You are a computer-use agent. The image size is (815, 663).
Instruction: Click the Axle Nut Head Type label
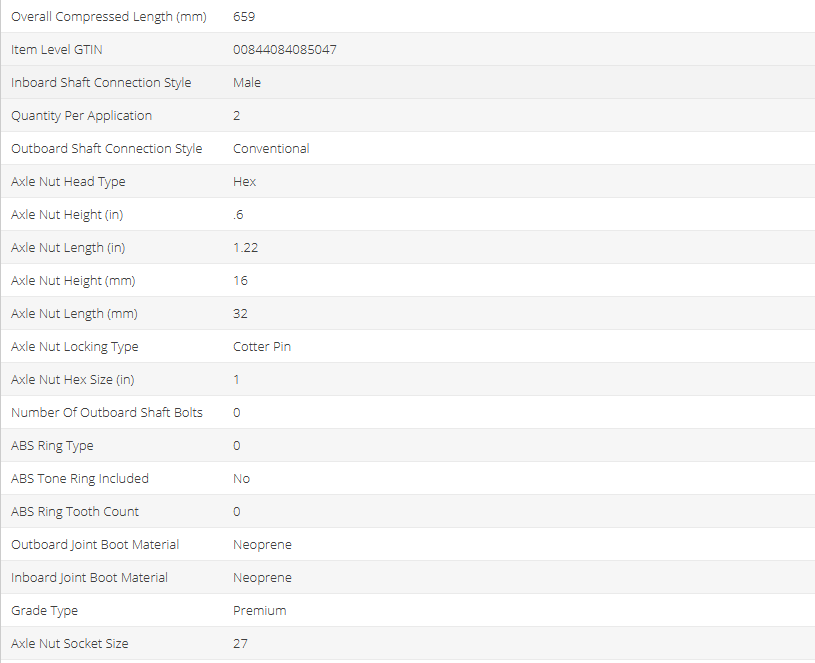click(x=68, y=182)
